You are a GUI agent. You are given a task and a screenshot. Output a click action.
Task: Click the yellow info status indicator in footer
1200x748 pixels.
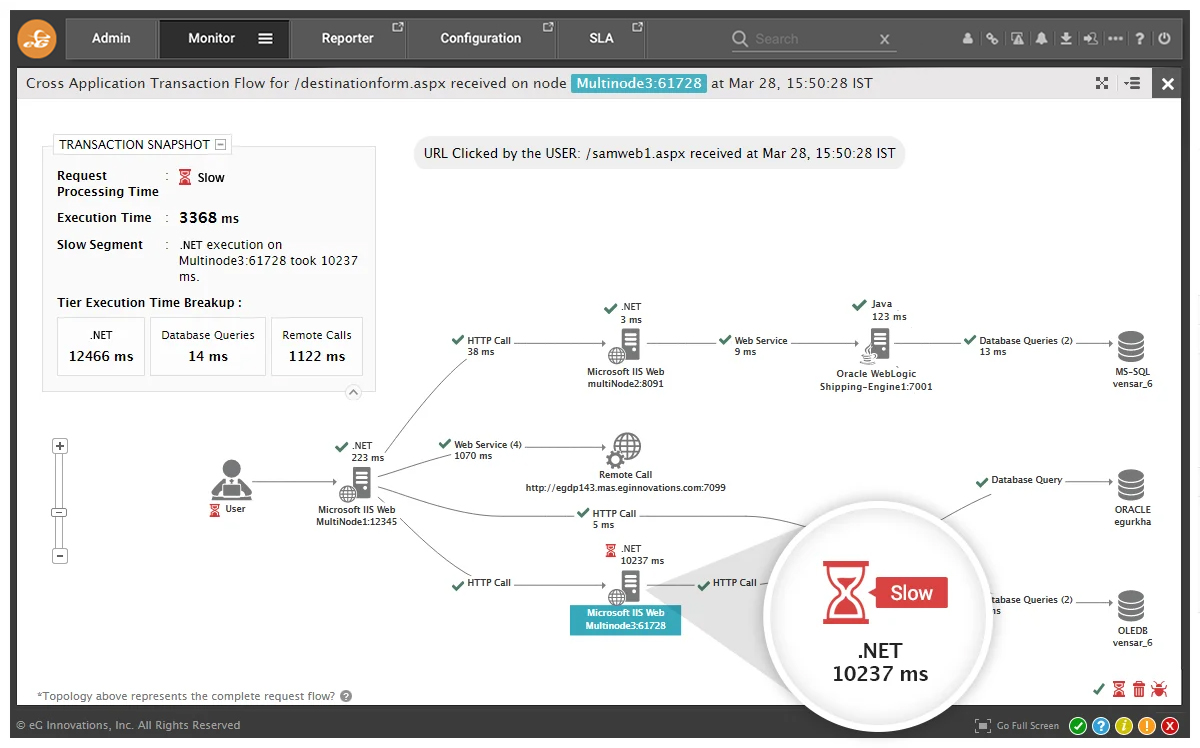pyautogui.click(x=1123, y=726)
